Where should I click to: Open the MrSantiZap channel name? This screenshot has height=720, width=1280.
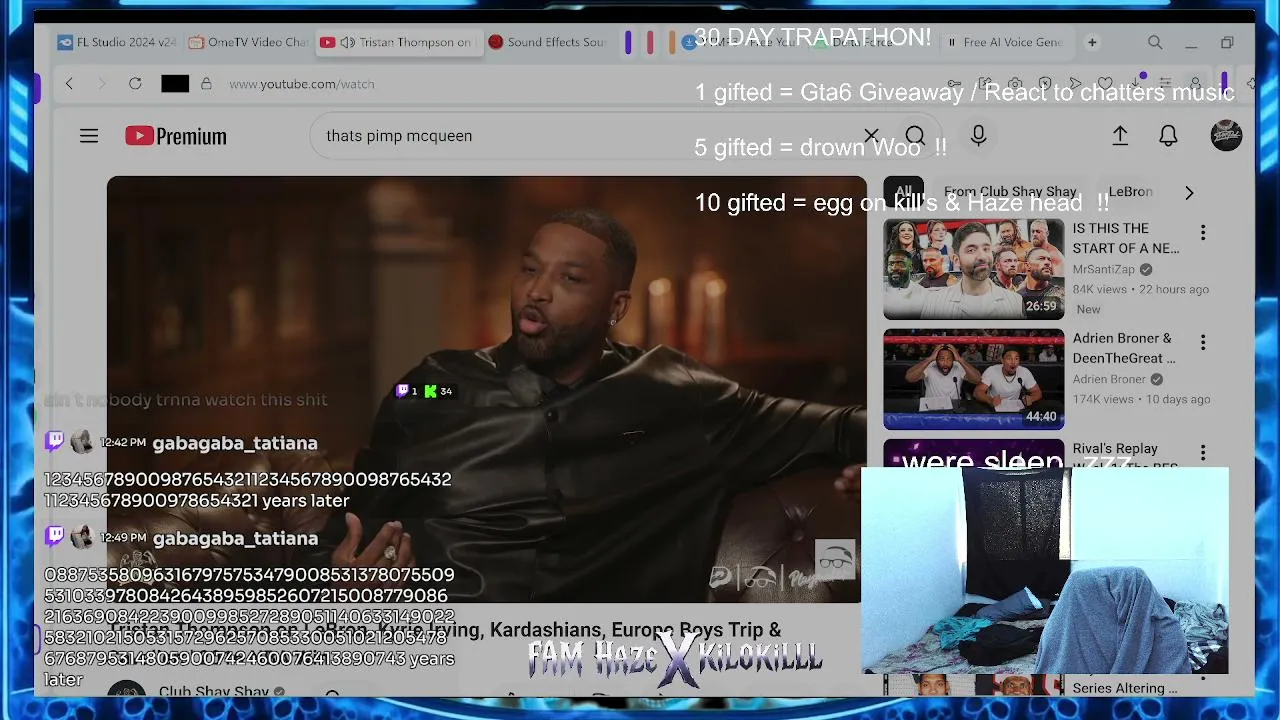pyautogui.click(x=1104, y=269)
